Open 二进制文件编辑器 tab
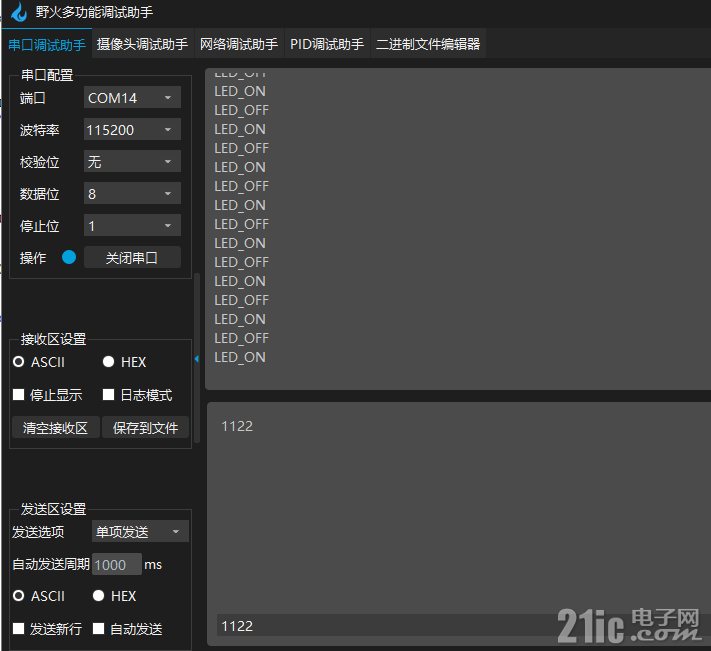 pyautogui.click(x=428, y=44)
